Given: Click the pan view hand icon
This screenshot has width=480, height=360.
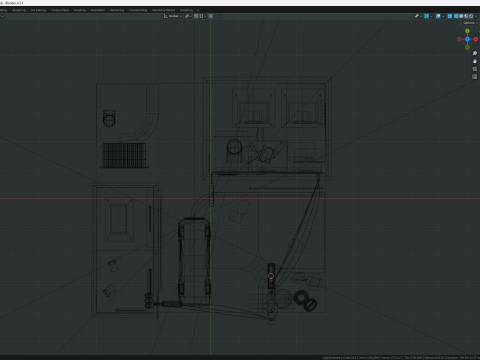Looking at the screenshot, I should (x=475, y=61).
